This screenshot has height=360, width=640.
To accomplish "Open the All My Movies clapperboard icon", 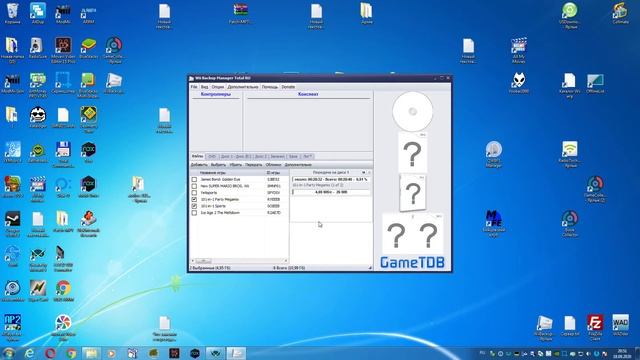I will point(519,50).
